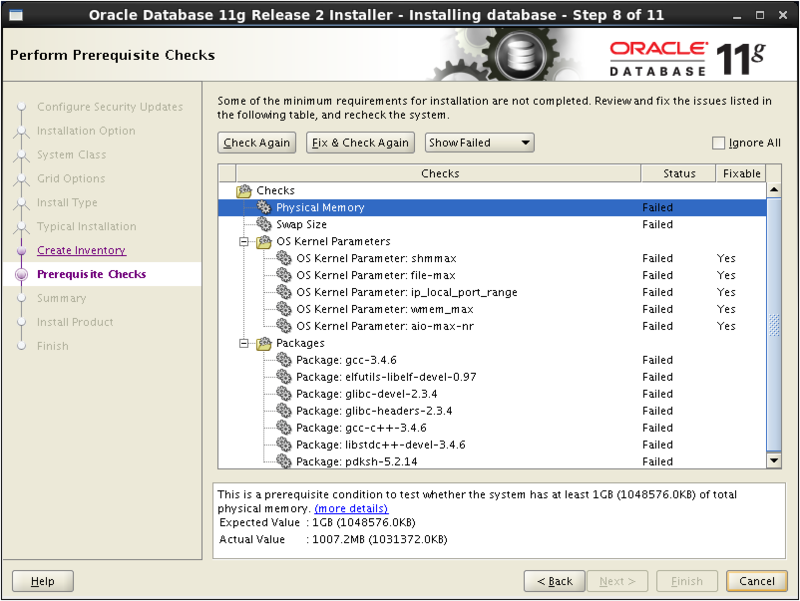Click the gear icon for shmmax parameter

(x=284, y=258)
